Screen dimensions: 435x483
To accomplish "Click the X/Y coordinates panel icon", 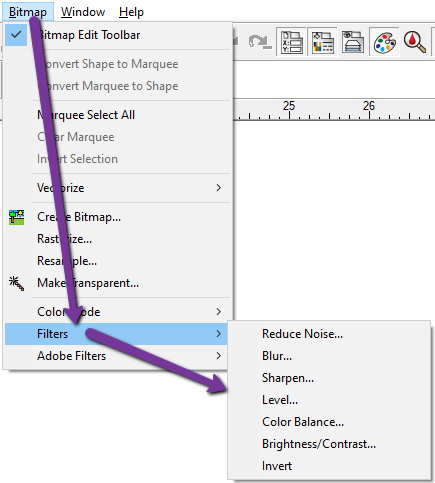I will pos(292,42).
